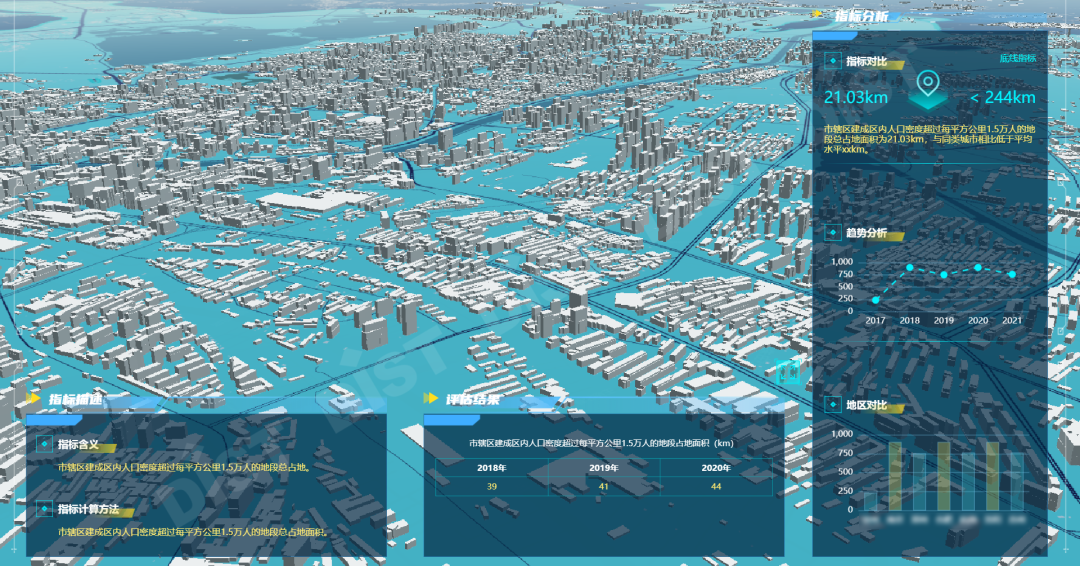Click the first yellow bar in 地区对比
This screenshot has width=1080, height=566.
[895, 478]
